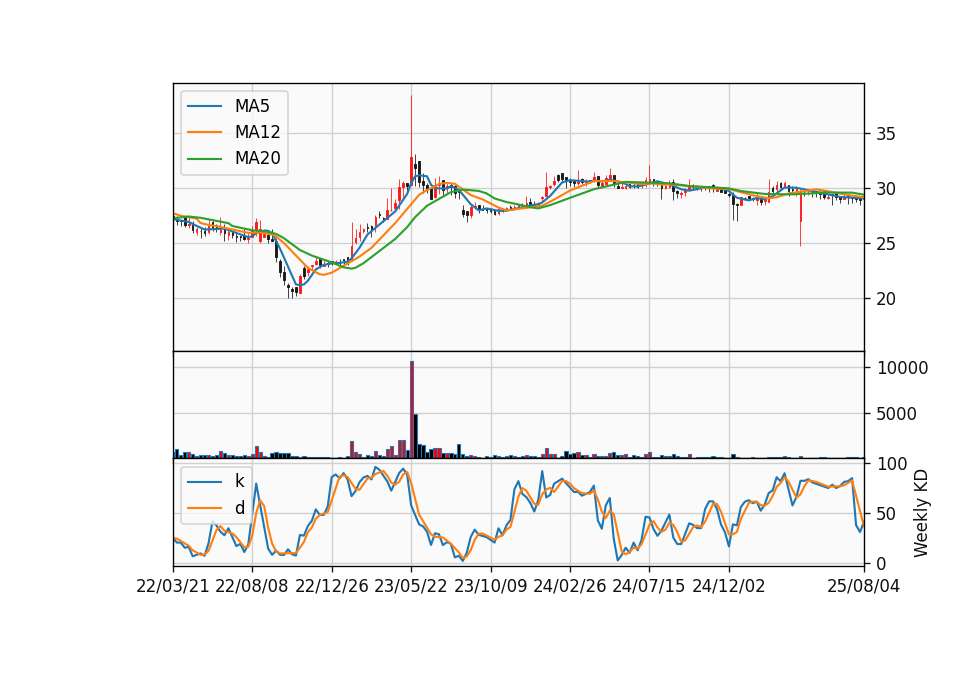Viewport: 960px width, 690px height.
Task: Click the price axis value 30
Action: 885,189
